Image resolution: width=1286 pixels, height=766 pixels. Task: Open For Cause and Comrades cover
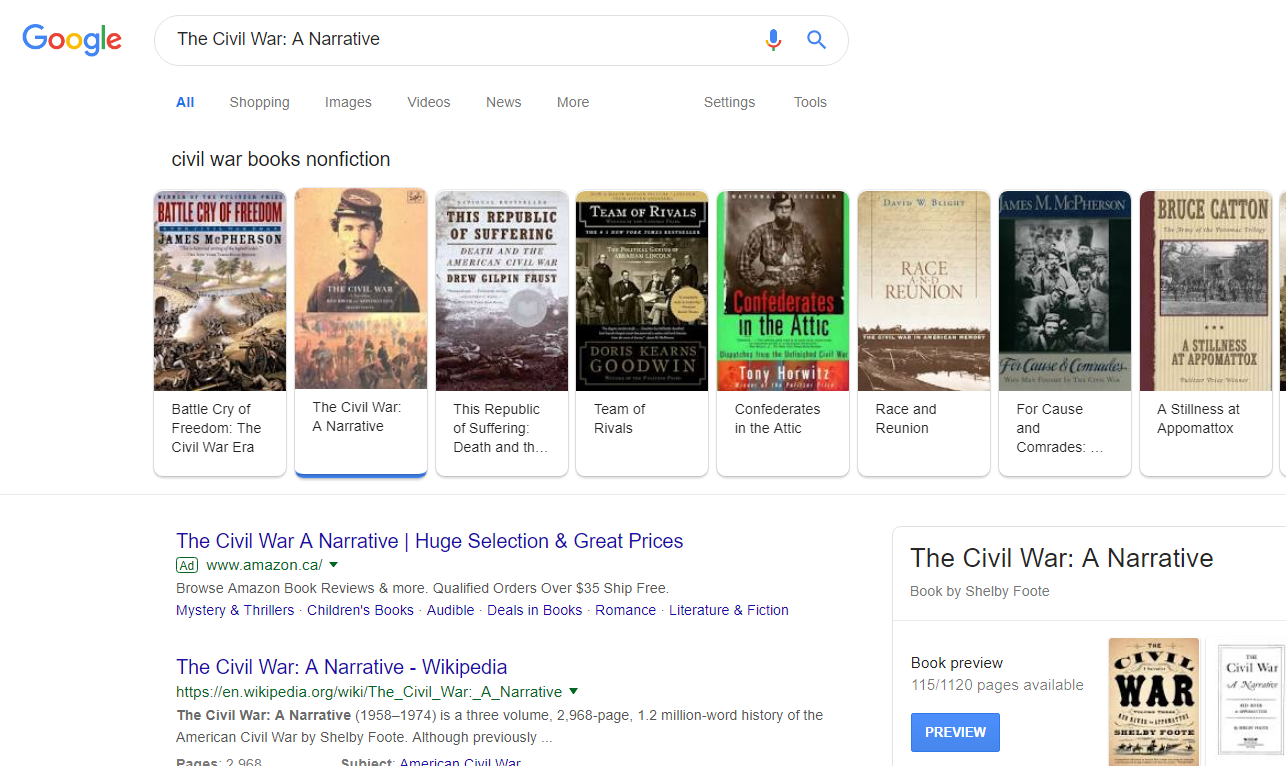click(1065, 290)
